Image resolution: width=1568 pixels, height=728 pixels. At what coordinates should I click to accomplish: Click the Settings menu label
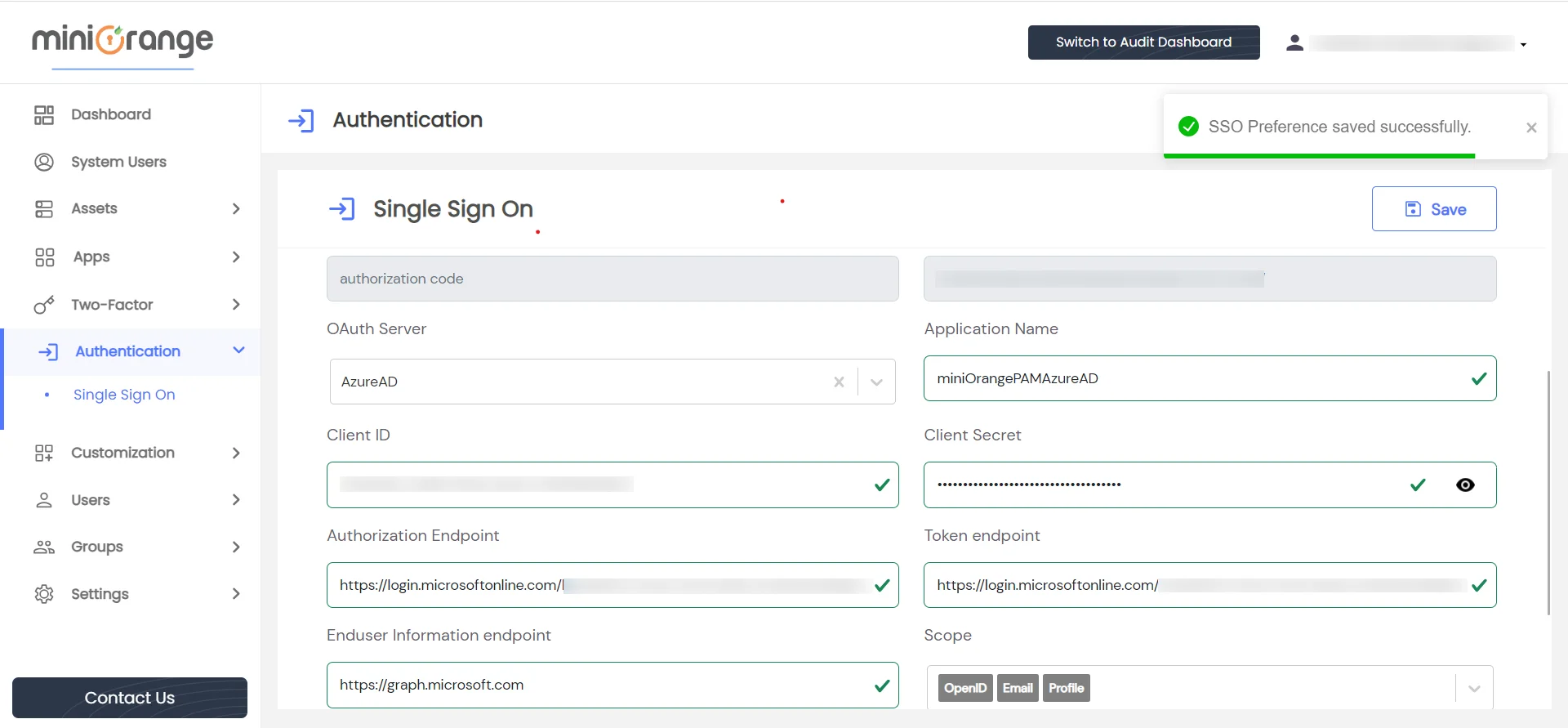pyautogui.click(x=100, y=594)
